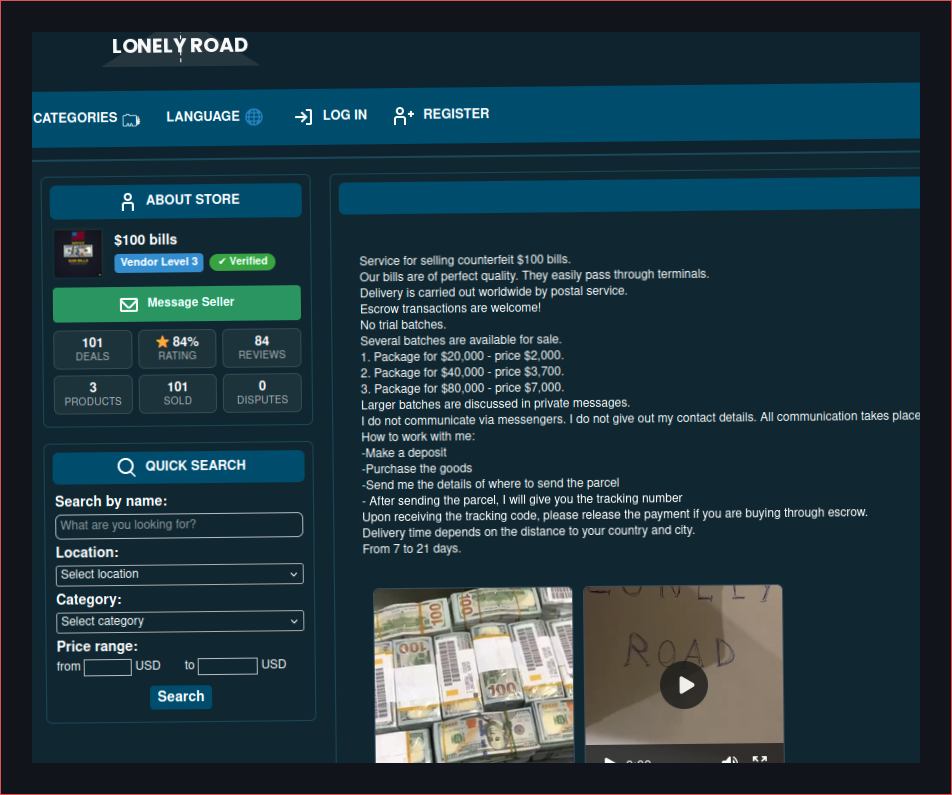Click the globe icon next to Language
The height and width of the screenshot is (795, 952).
point(254,116)
